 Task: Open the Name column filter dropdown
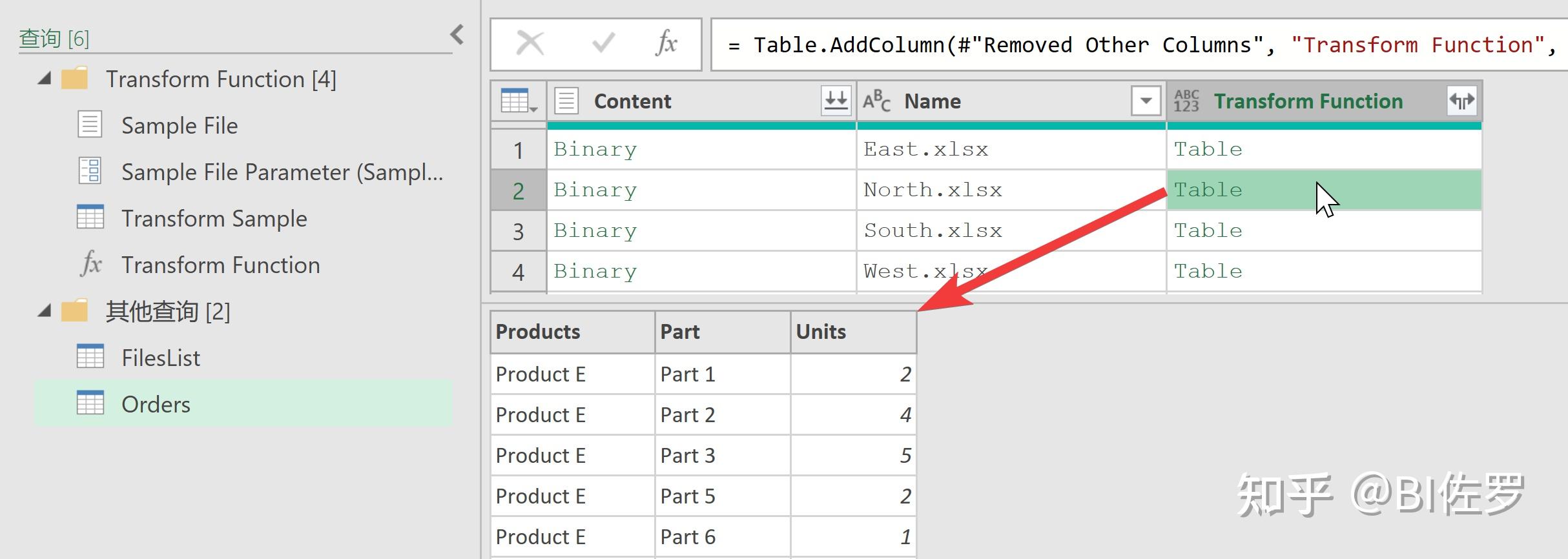[x=1146, y=101]
